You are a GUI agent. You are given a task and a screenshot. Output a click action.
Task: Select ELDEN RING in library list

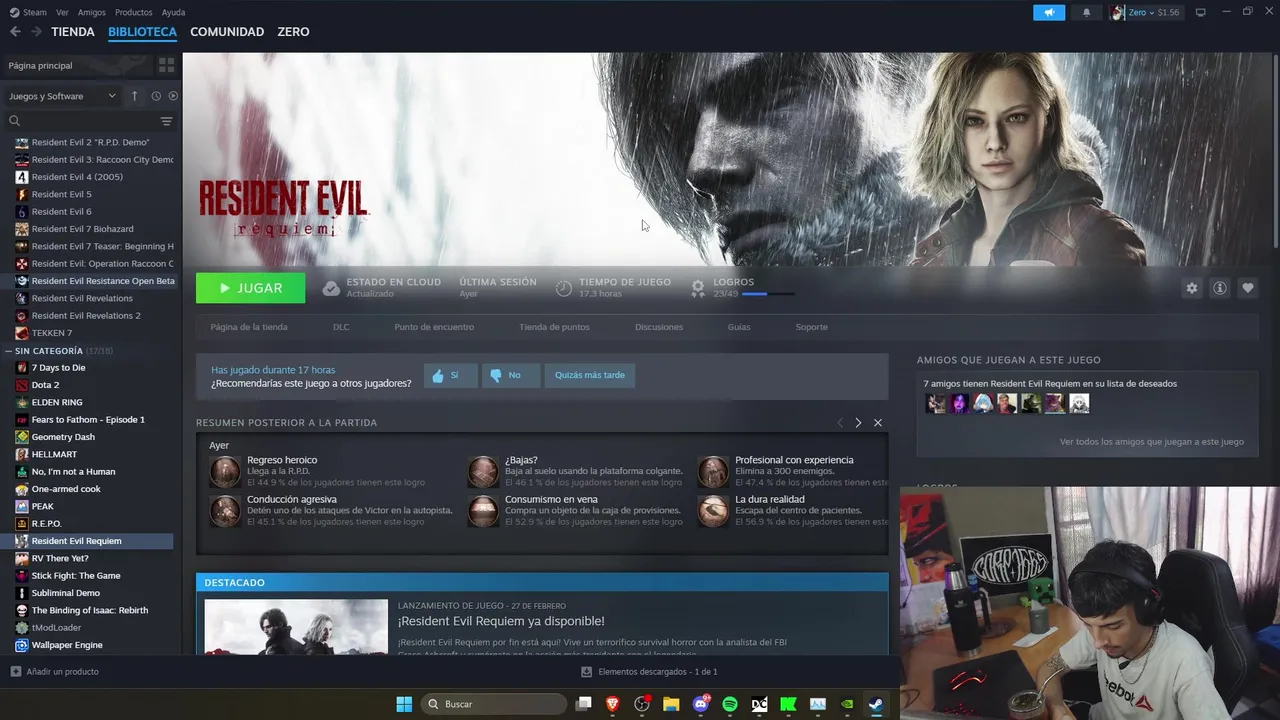[57, 402]
